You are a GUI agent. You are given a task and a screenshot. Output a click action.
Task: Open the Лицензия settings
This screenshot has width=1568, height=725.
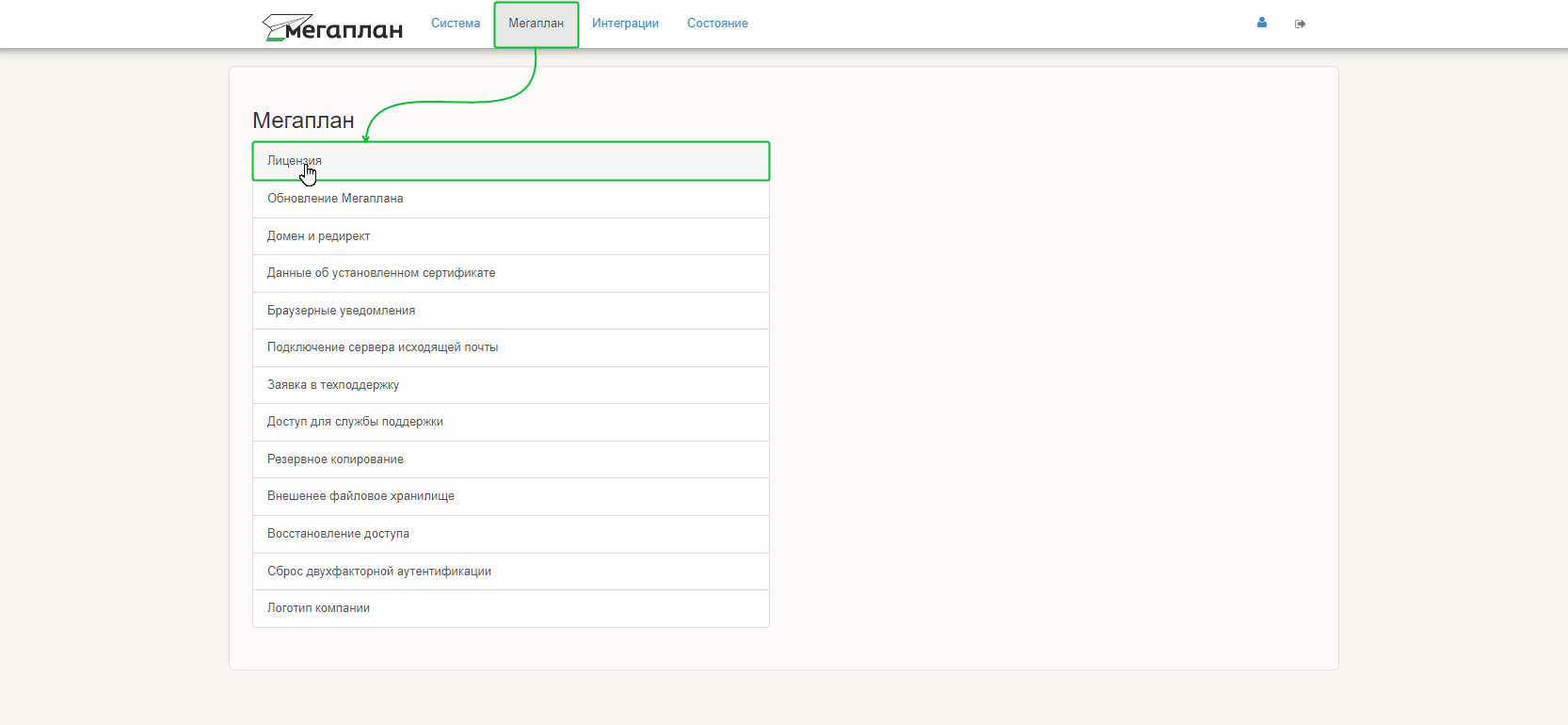point(511,161)
